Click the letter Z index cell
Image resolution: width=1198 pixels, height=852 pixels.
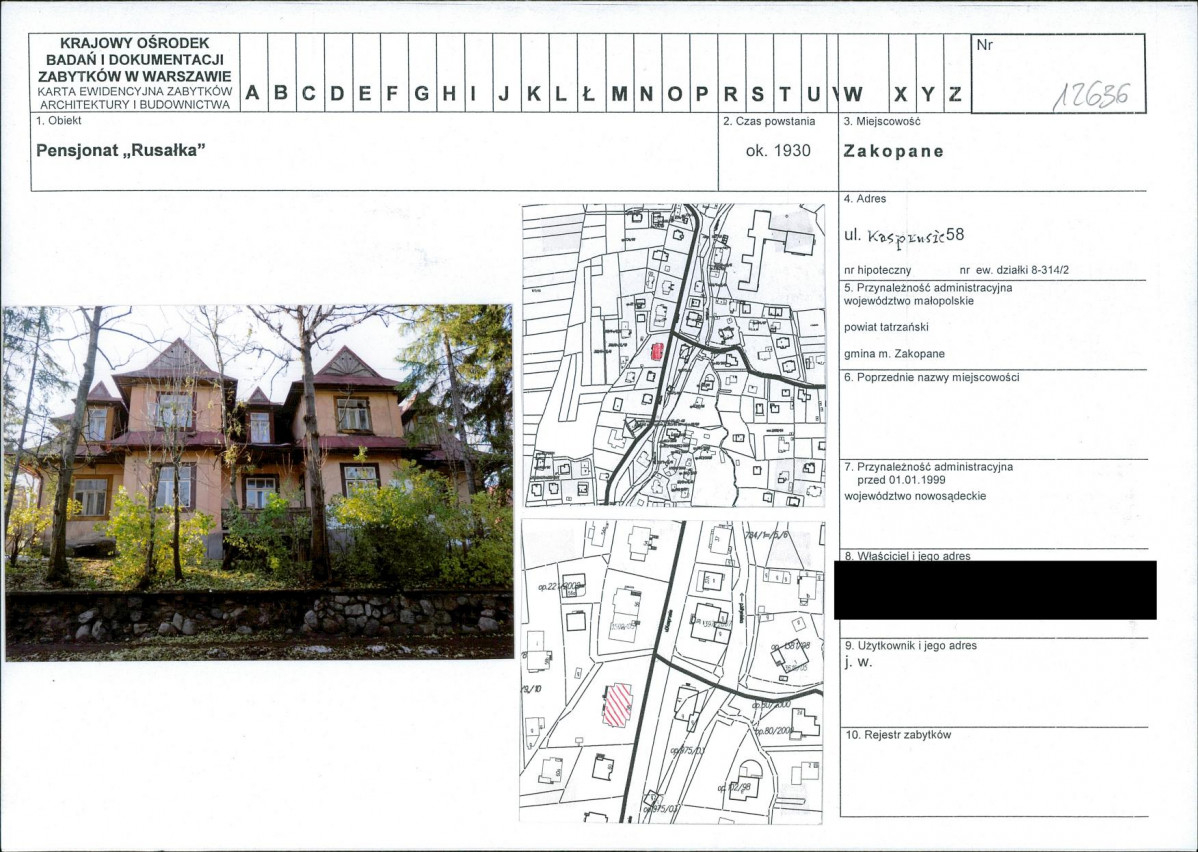pos(955,94)
